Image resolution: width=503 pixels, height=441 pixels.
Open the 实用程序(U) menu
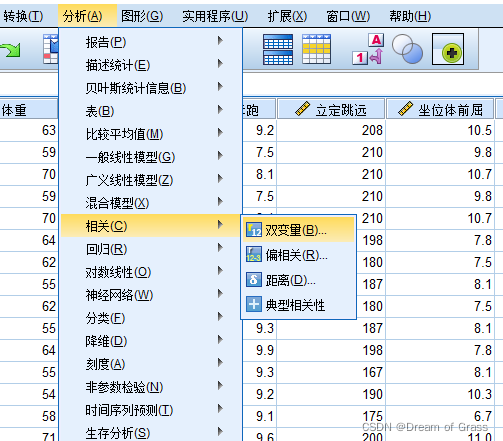[215, 16]
